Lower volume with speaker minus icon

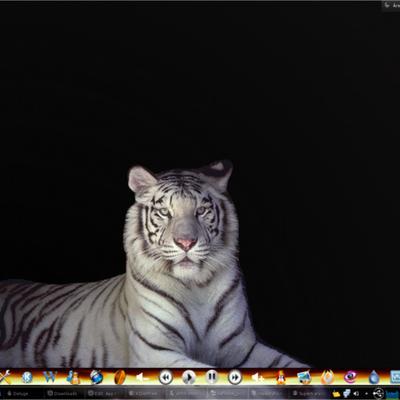(x=142, y=377)
